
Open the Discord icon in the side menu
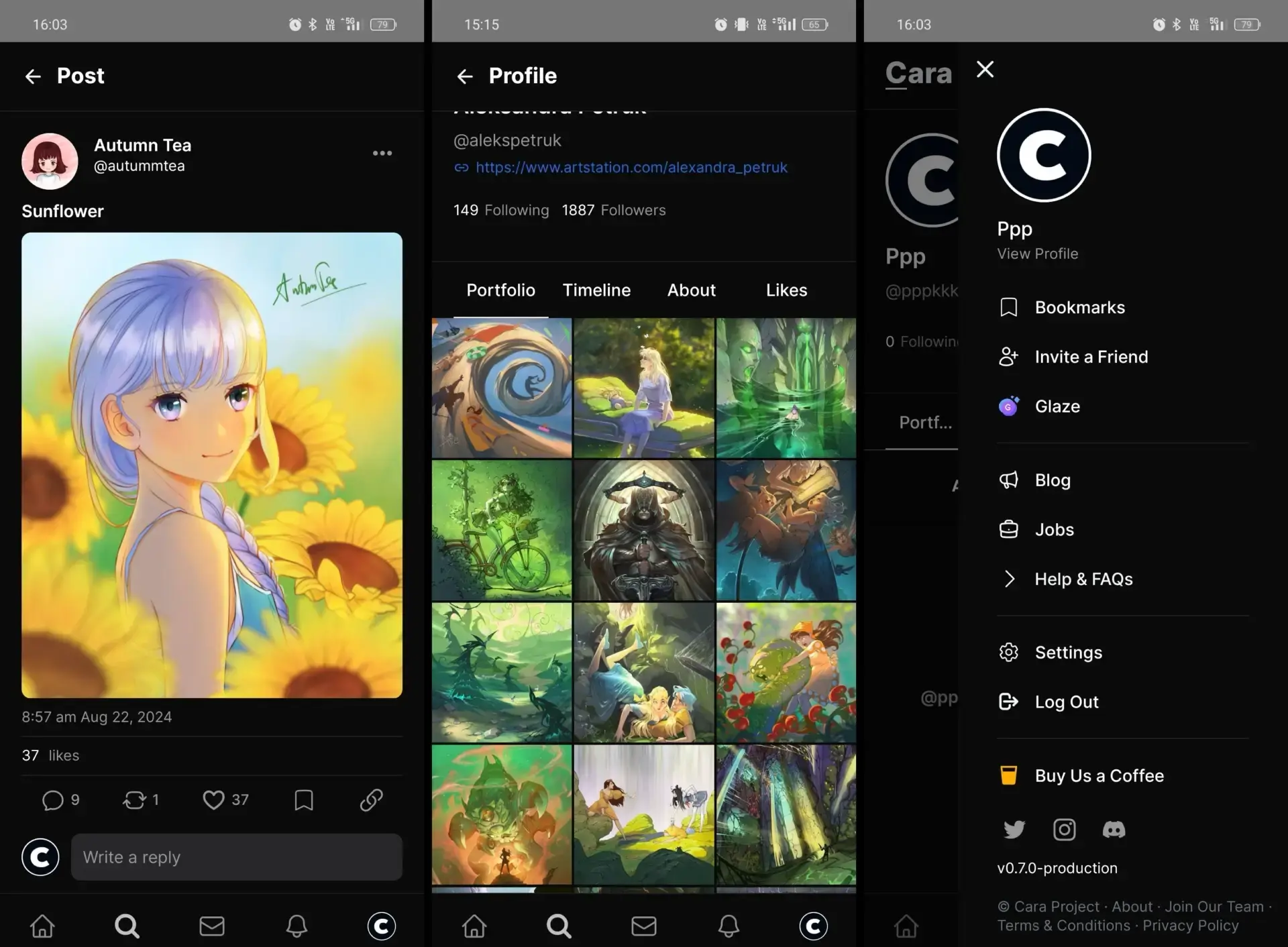pos(1114,830)
